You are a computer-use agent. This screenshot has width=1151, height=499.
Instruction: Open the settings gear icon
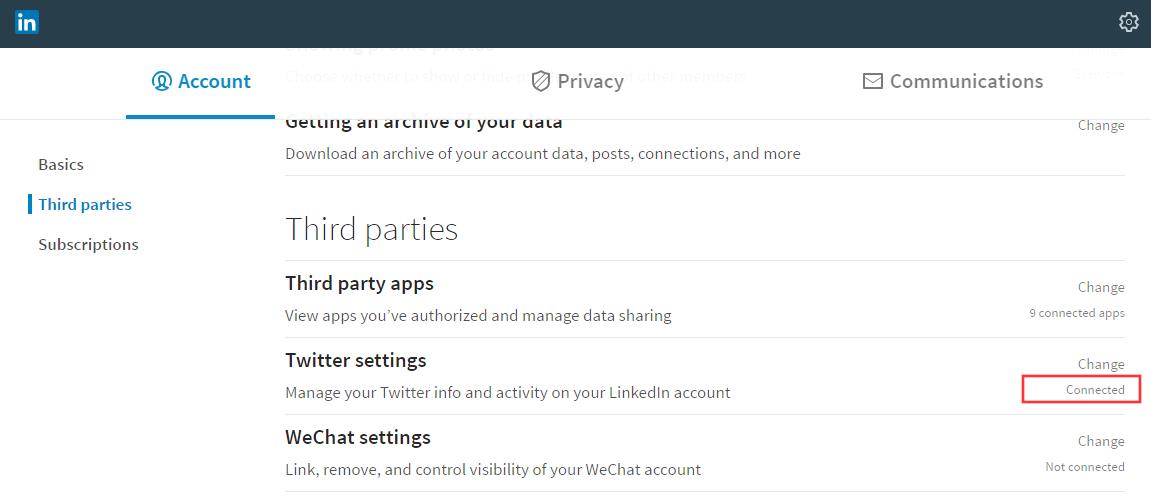click(1128, 23)
